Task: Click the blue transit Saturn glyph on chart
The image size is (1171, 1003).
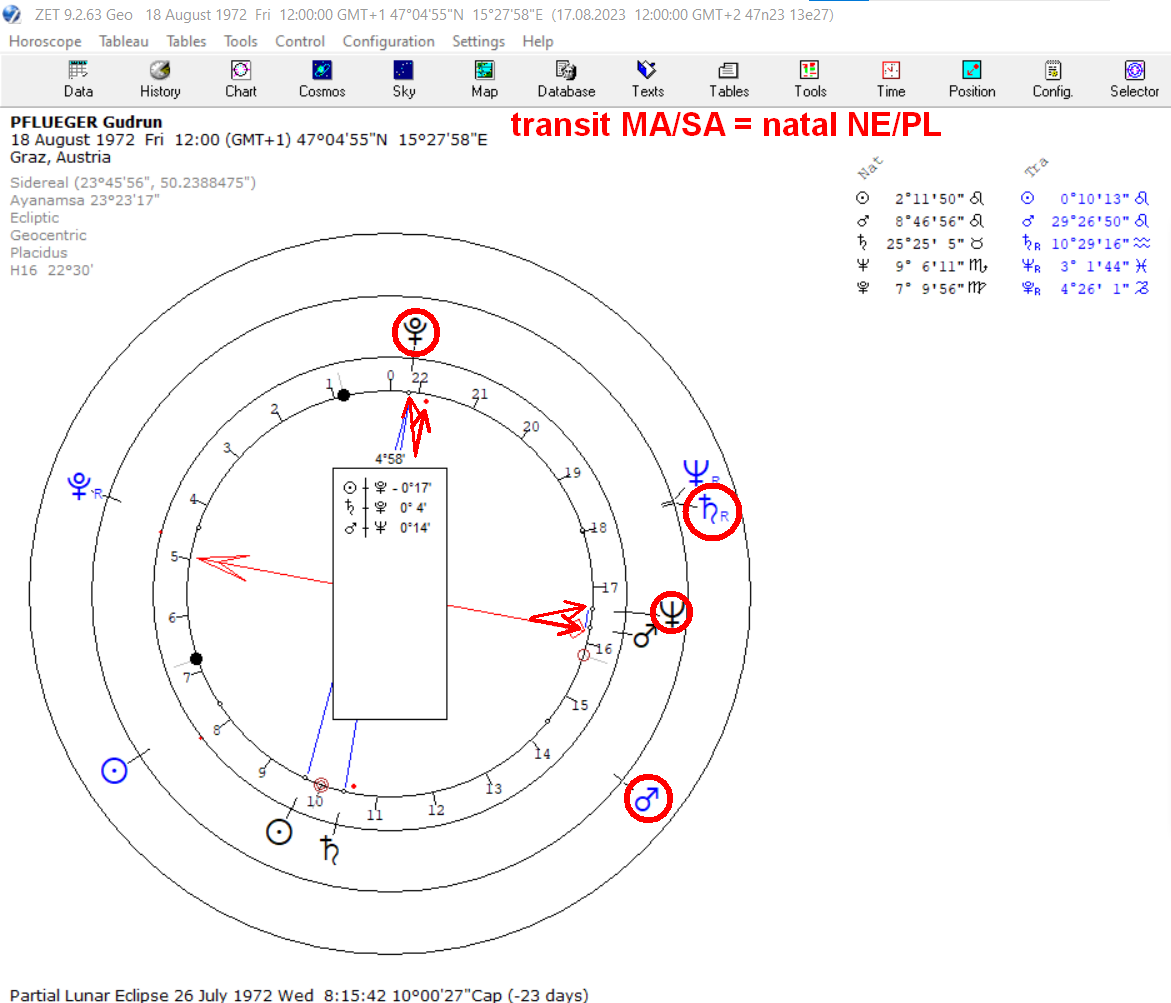Action: point(709,510)
